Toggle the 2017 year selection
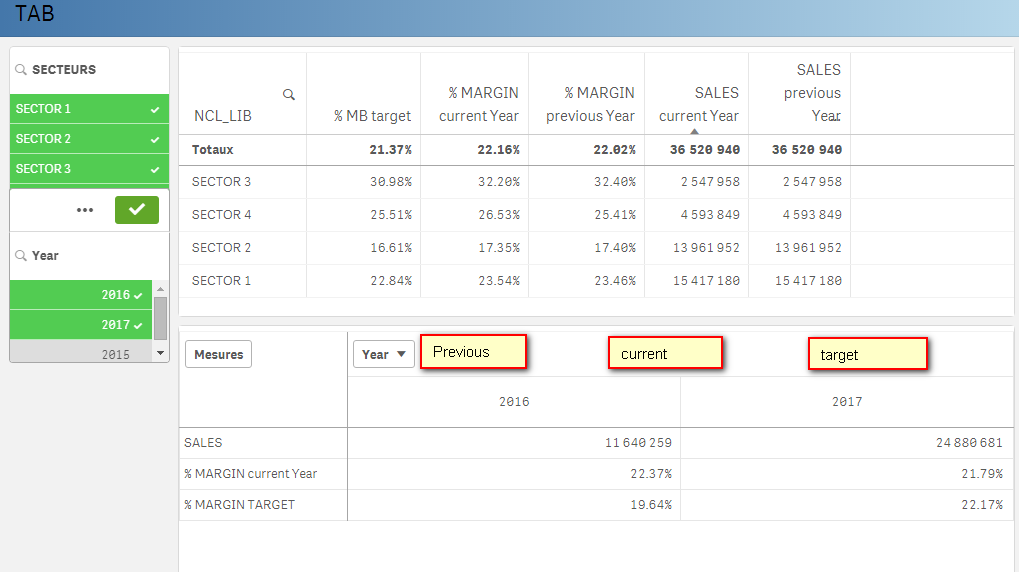 [81, 324]
